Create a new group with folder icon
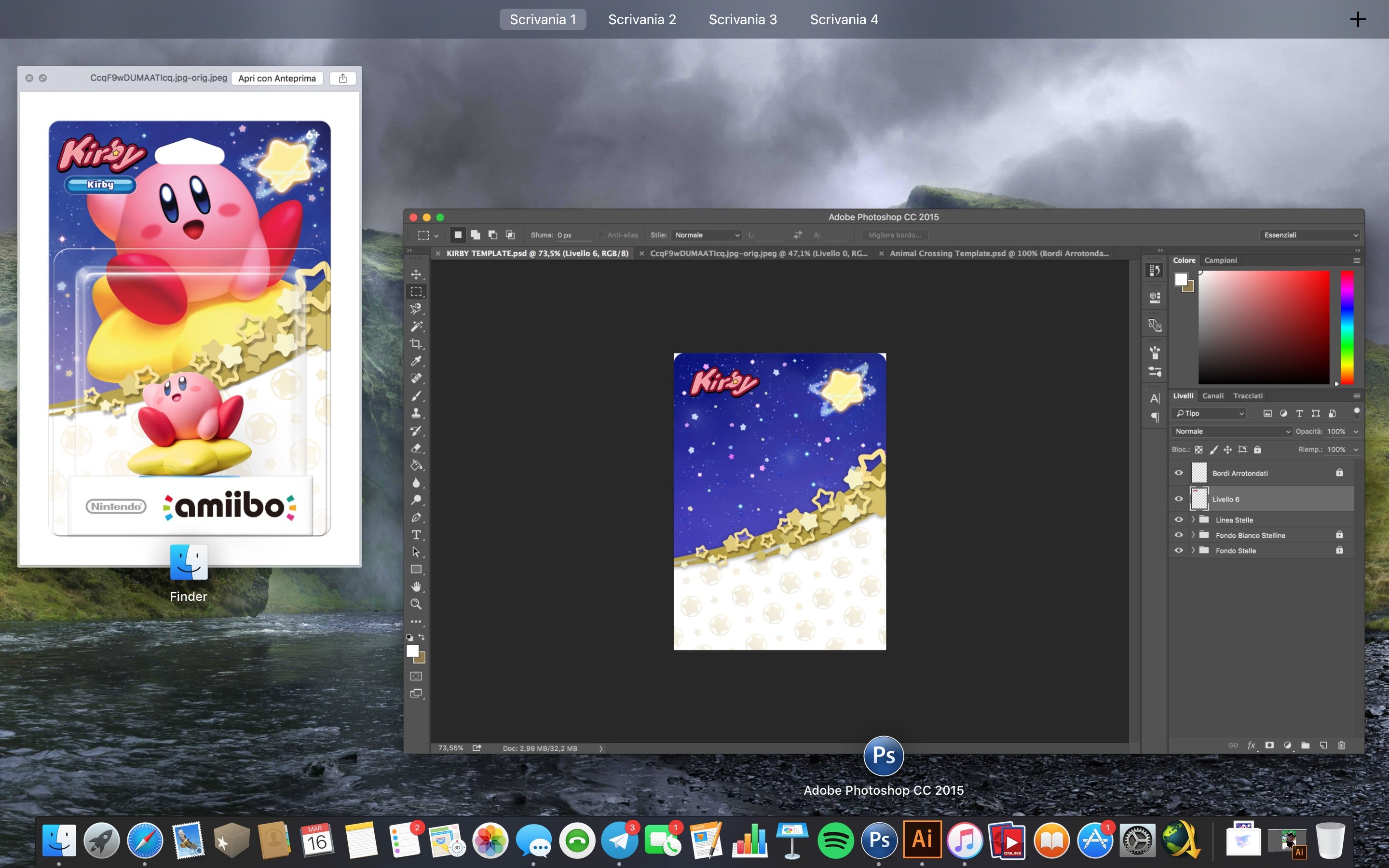Screen dimensions: 1389x868 coord(1305,745)
